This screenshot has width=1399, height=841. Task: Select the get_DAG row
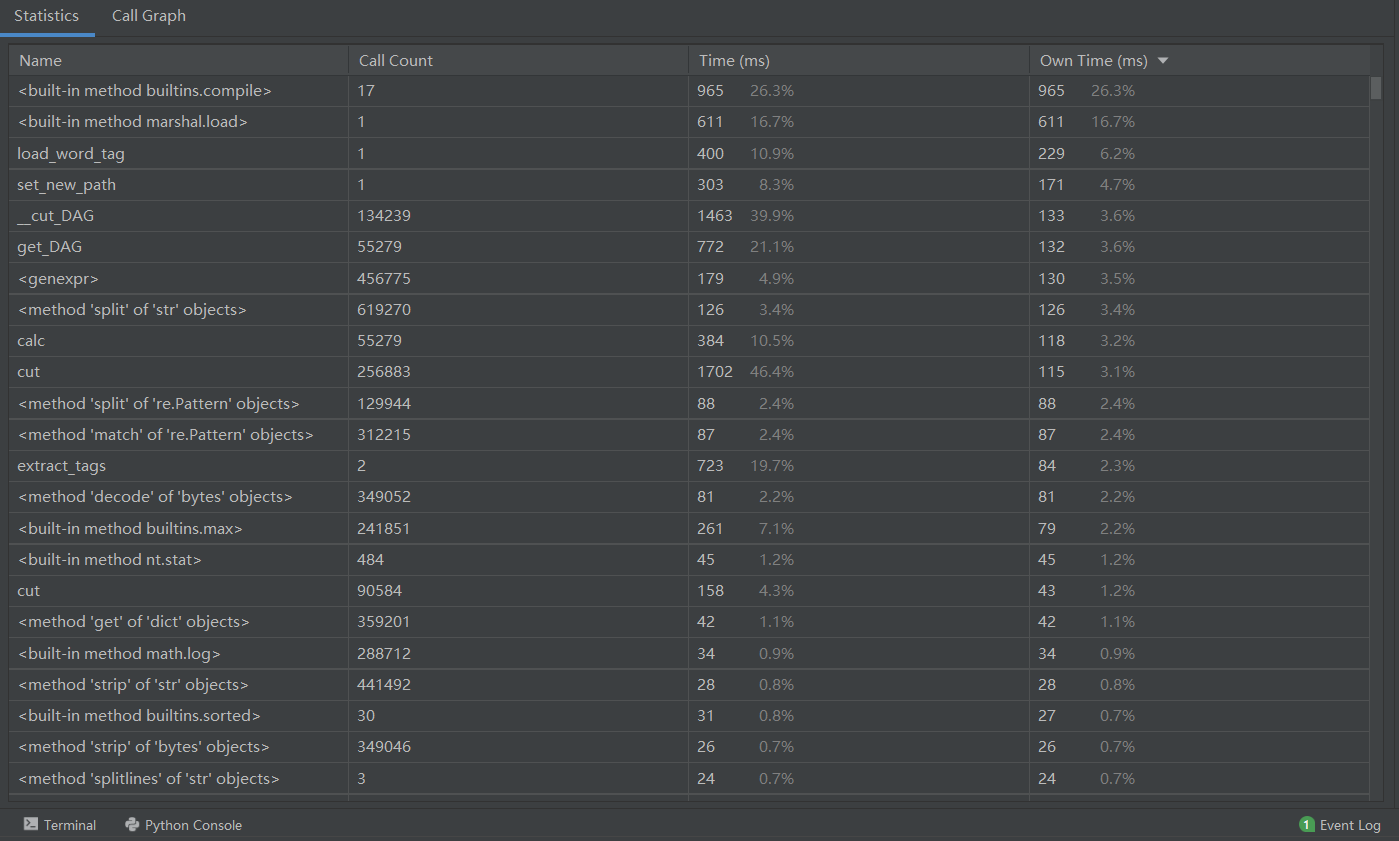[x=50, y=247]
